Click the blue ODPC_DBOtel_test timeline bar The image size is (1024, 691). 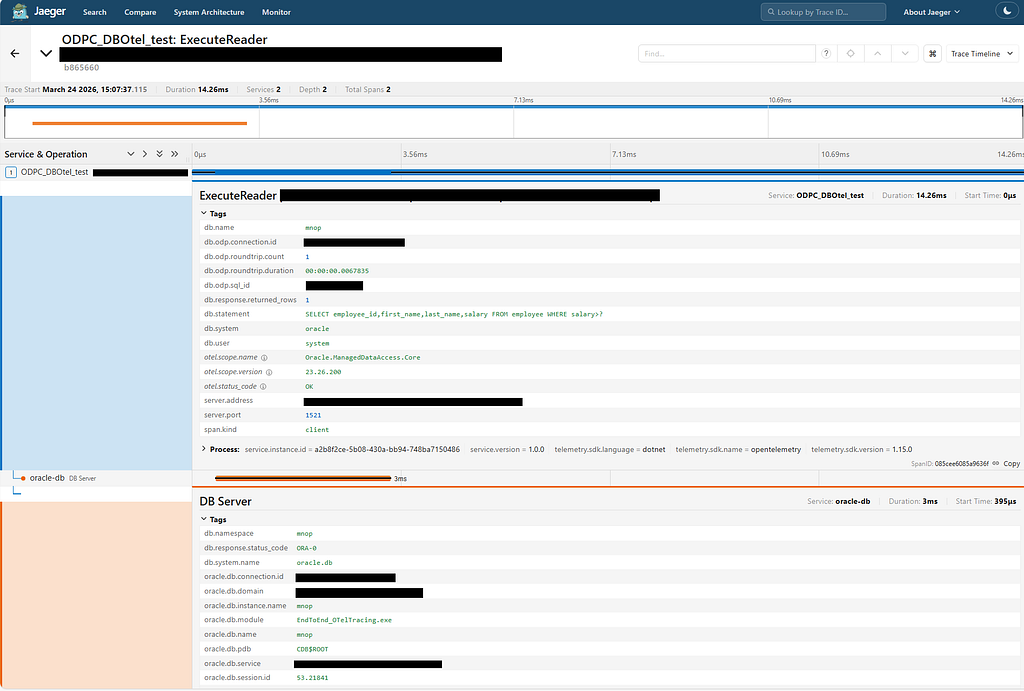(607, 172)
